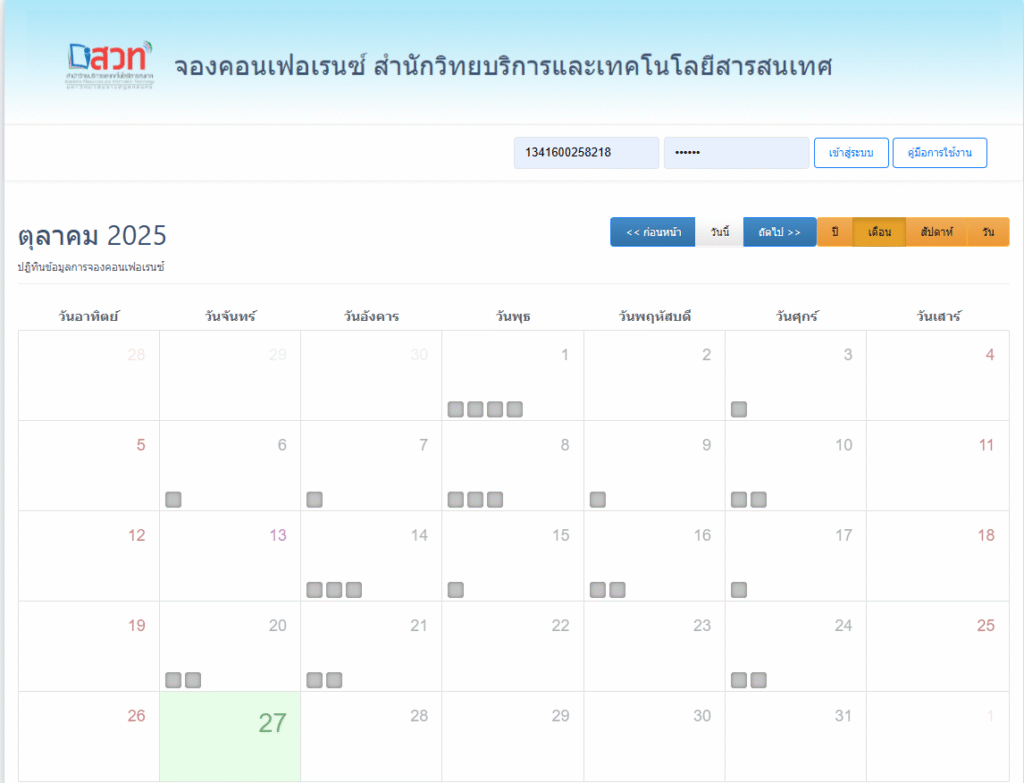The width and height of the screenshot is (1024, 783).
Task: Select first booking marker on October 20
Action: coord(173,680)
